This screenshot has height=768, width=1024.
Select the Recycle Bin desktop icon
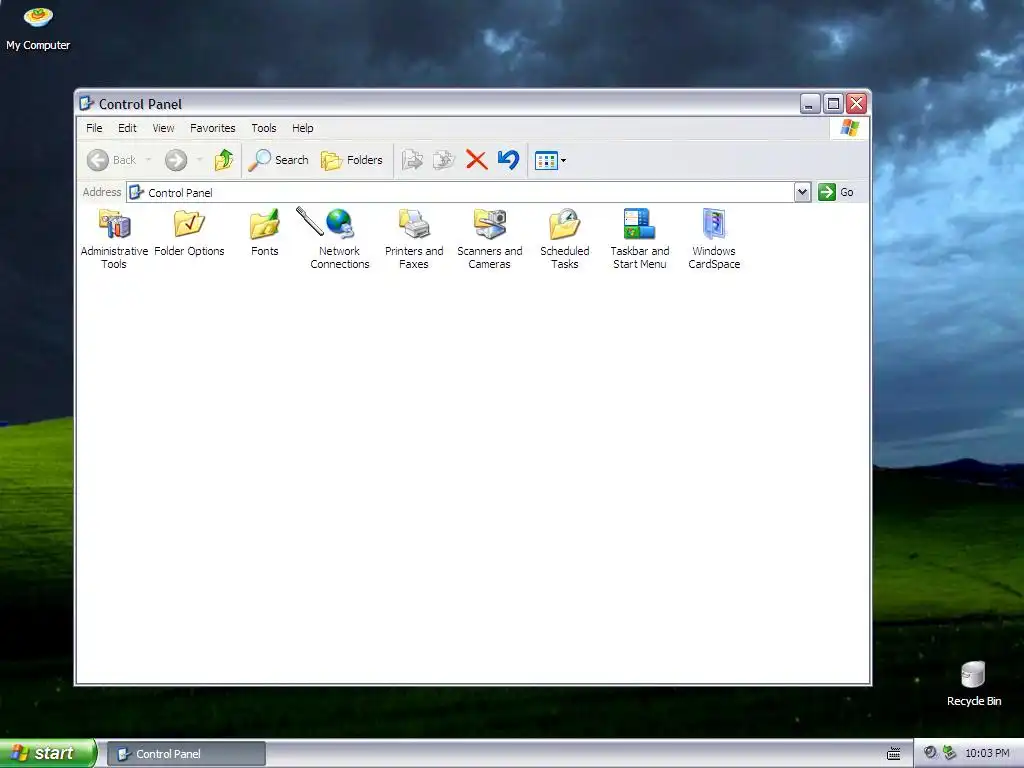[973, 684]
